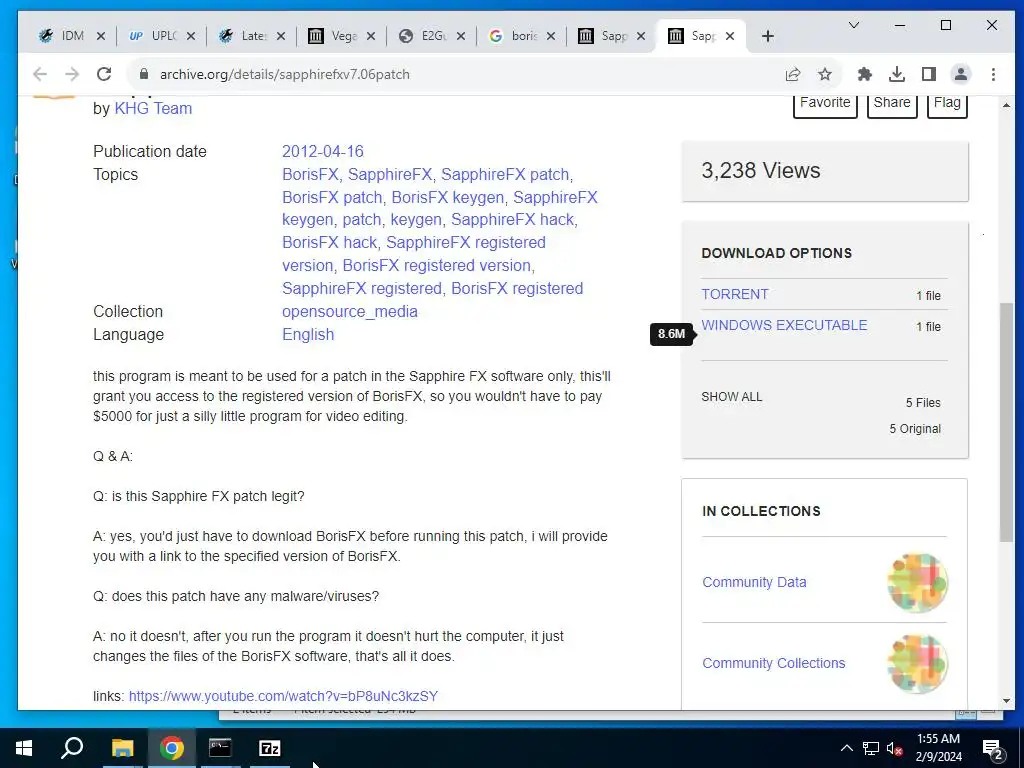Click the scrollbar down arrow

pos(1006,701)
